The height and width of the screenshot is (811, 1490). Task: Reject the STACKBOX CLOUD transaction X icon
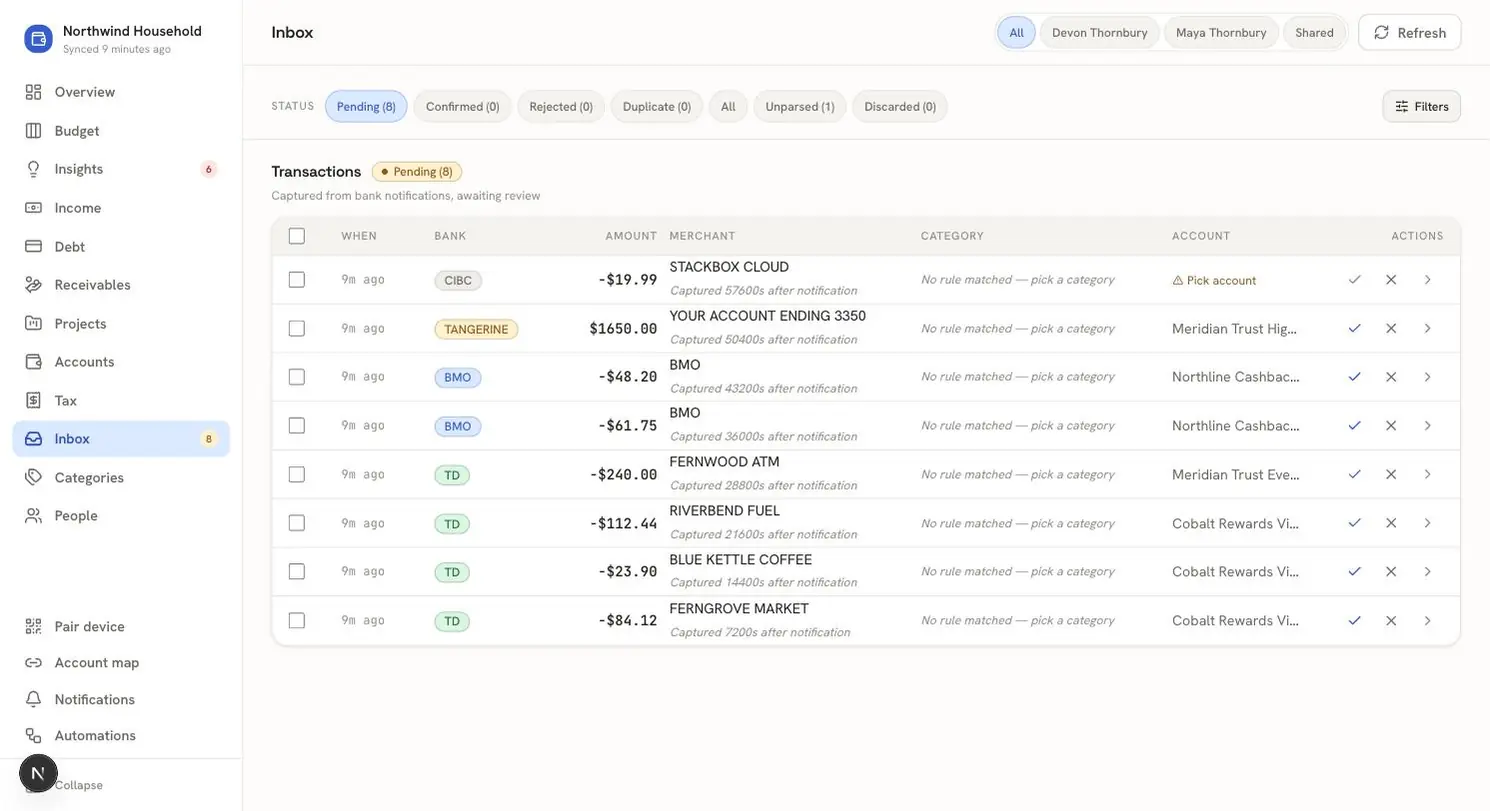[x=1391, y=280]
